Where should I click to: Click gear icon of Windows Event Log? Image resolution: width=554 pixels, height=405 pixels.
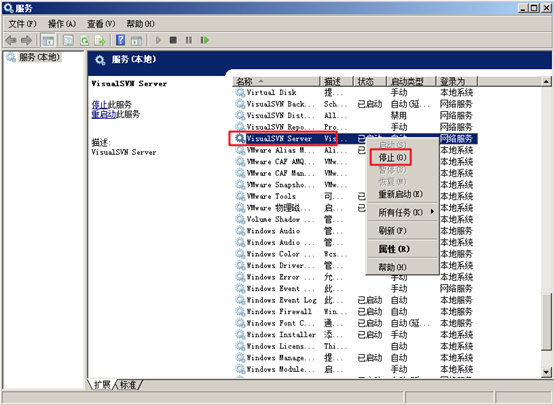(240, 300)
